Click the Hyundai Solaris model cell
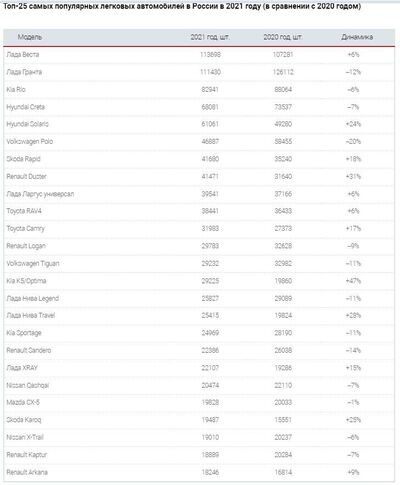The height and width of the screenshot is (485, 400). (x=27, y=124)
